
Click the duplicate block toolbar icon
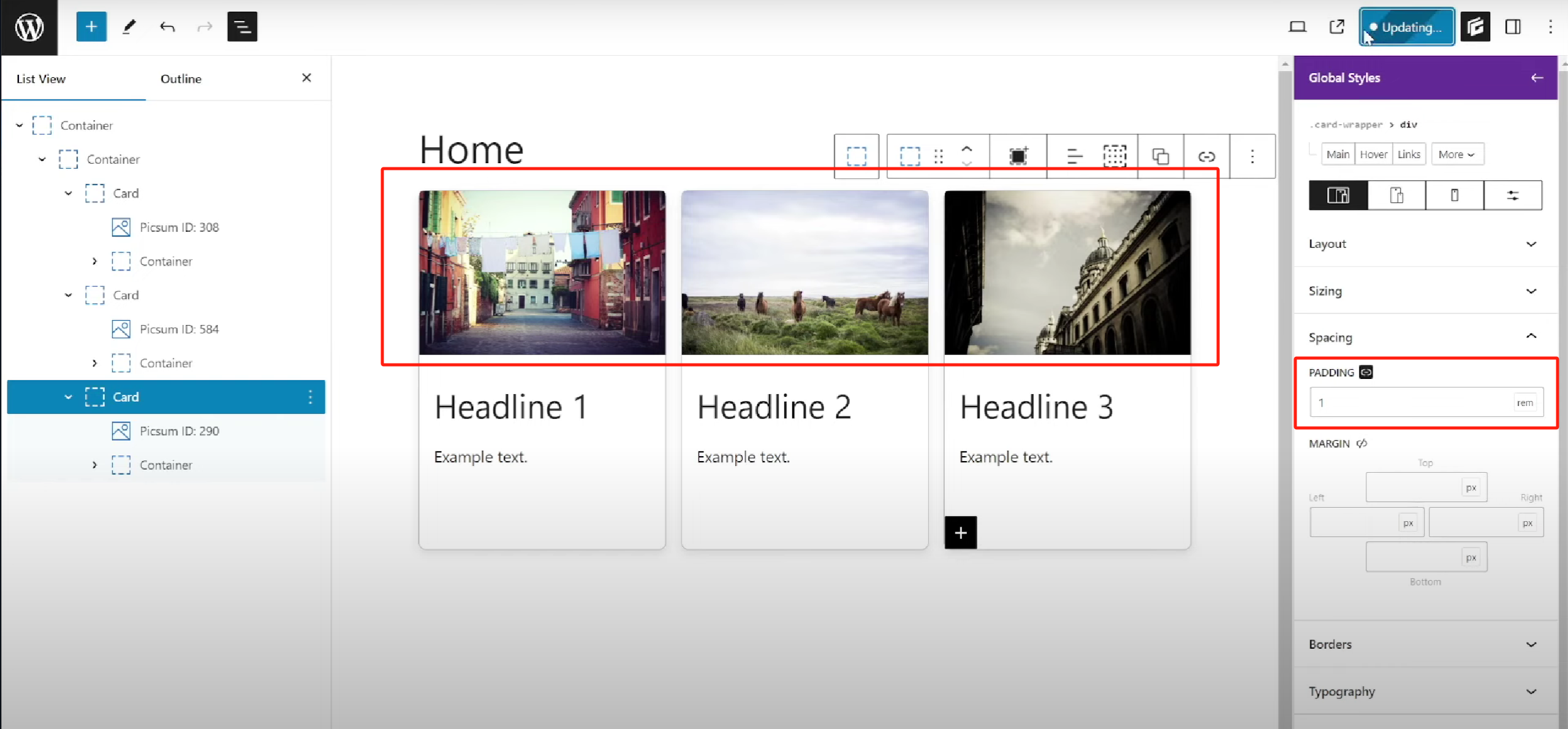tap(1160, 156)
